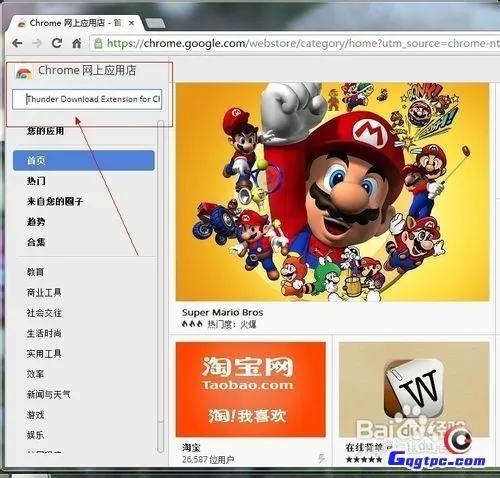Choose the 实用工具 category
This screenshot has width=500, height=478.
(44, 354)
